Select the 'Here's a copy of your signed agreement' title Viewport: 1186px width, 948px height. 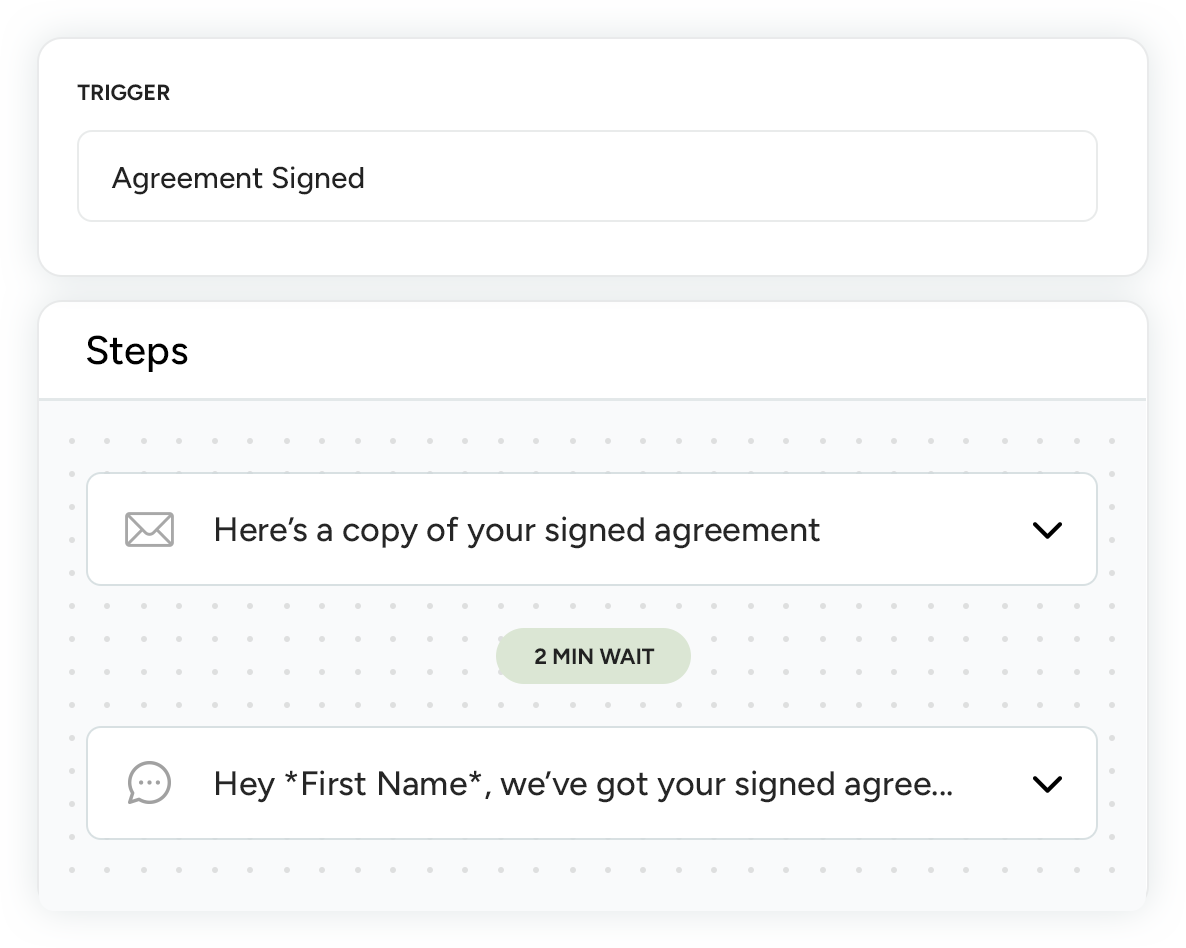[516, 530]
